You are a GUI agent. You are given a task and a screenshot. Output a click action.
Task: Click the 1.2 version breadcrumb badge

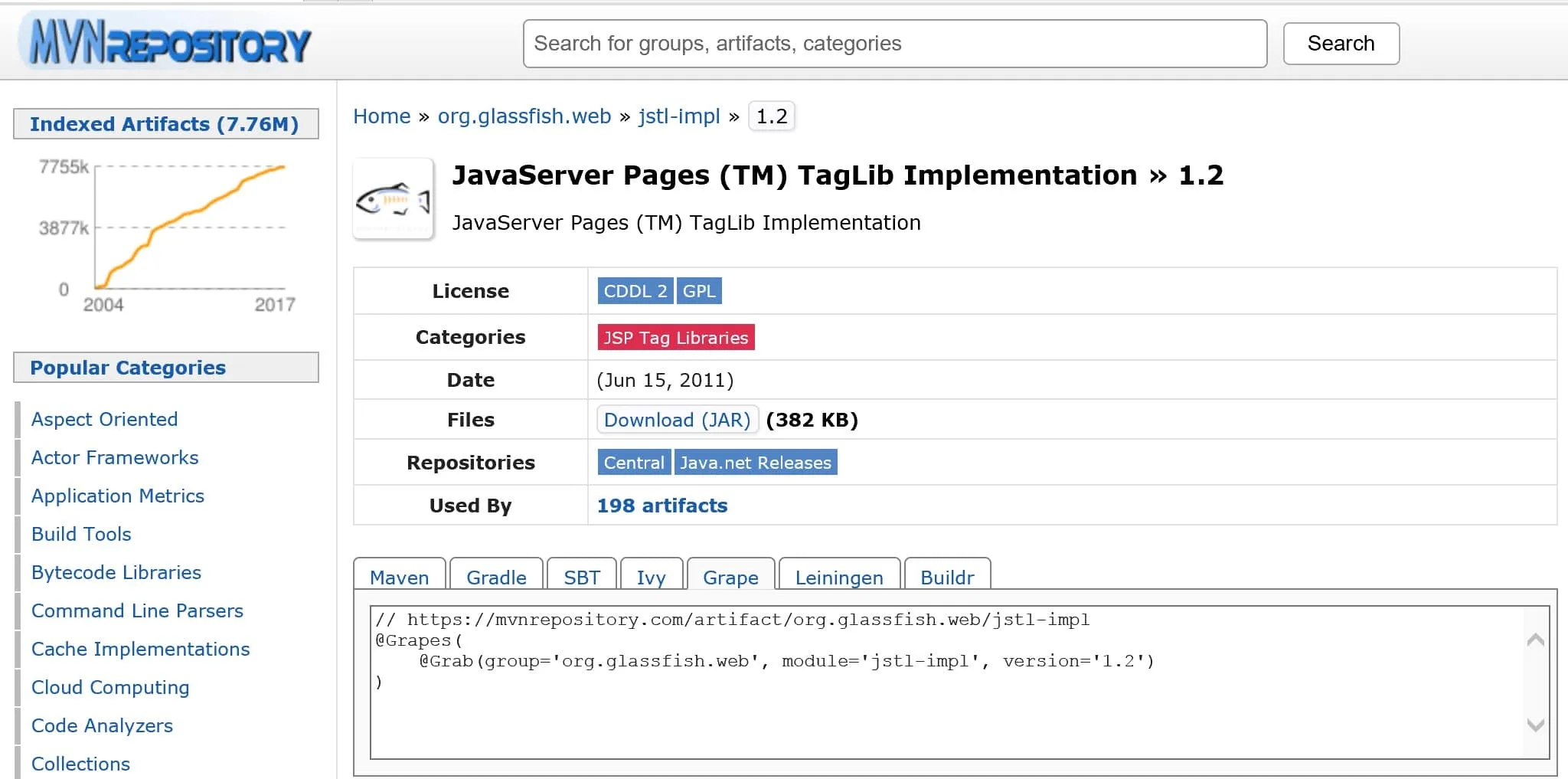[772, 116]
